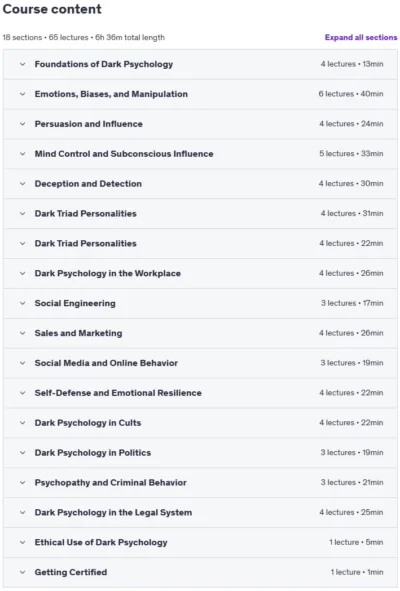This screenshot has width=400, height=591.
Task: Expand all sections via the purple link
Action: 361,37
